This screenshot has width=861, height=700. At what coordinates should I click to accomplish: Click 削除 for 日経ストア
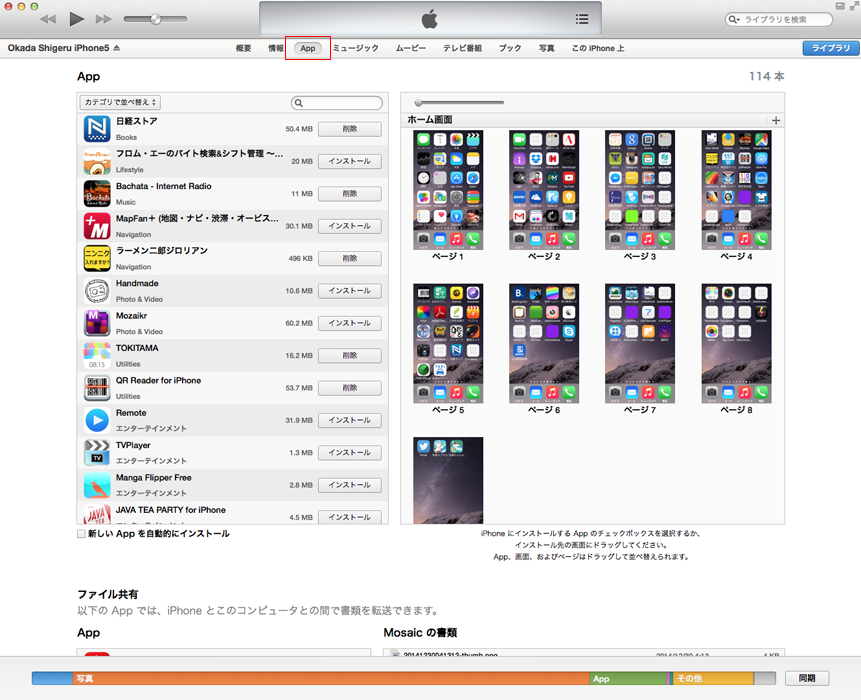(350, 129)
